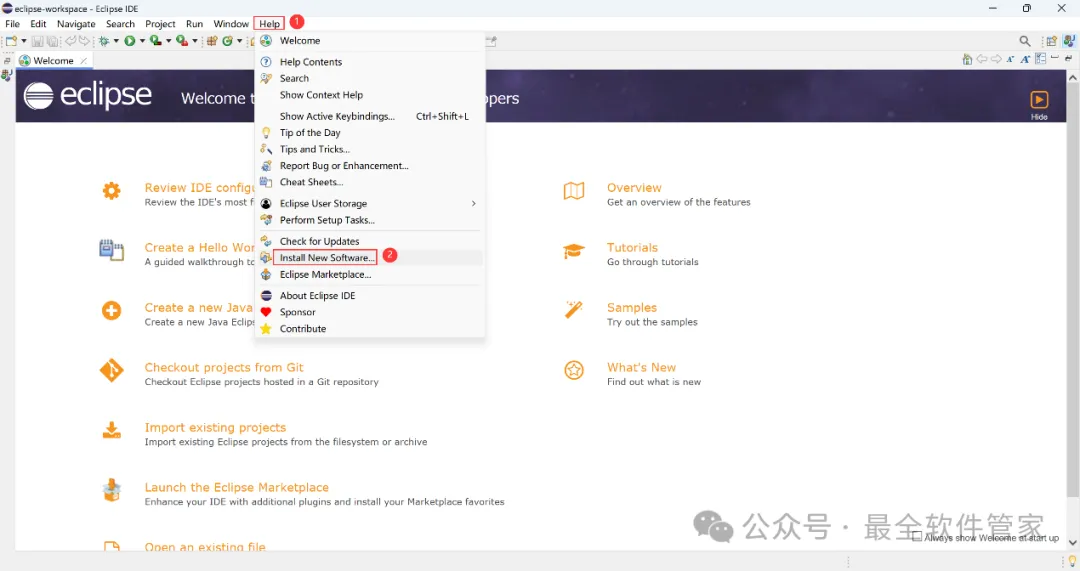Viewport: 1080px width, 571px height.
Task: Open the Navigate menu
Action: click(76, 23)
